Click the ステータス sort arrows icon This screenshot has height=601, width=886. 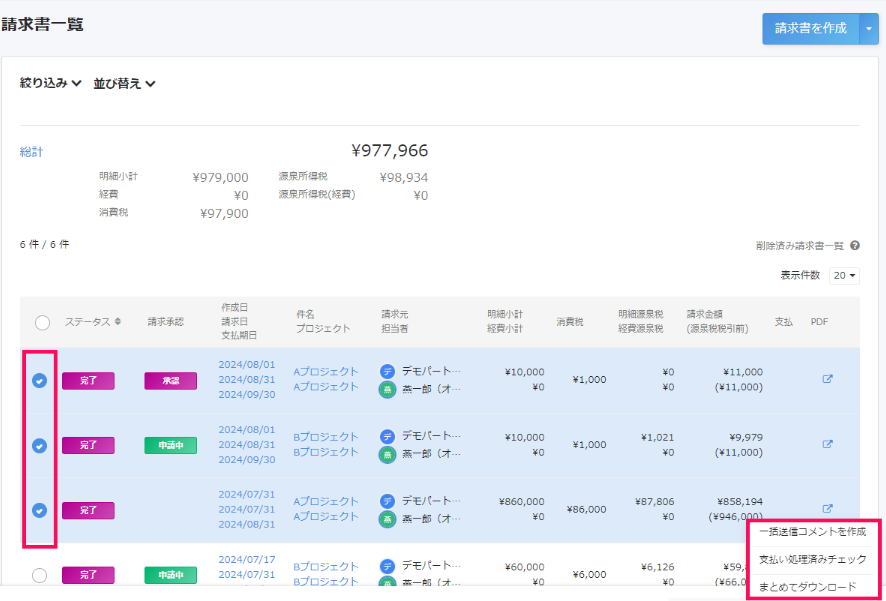[118, 321]
